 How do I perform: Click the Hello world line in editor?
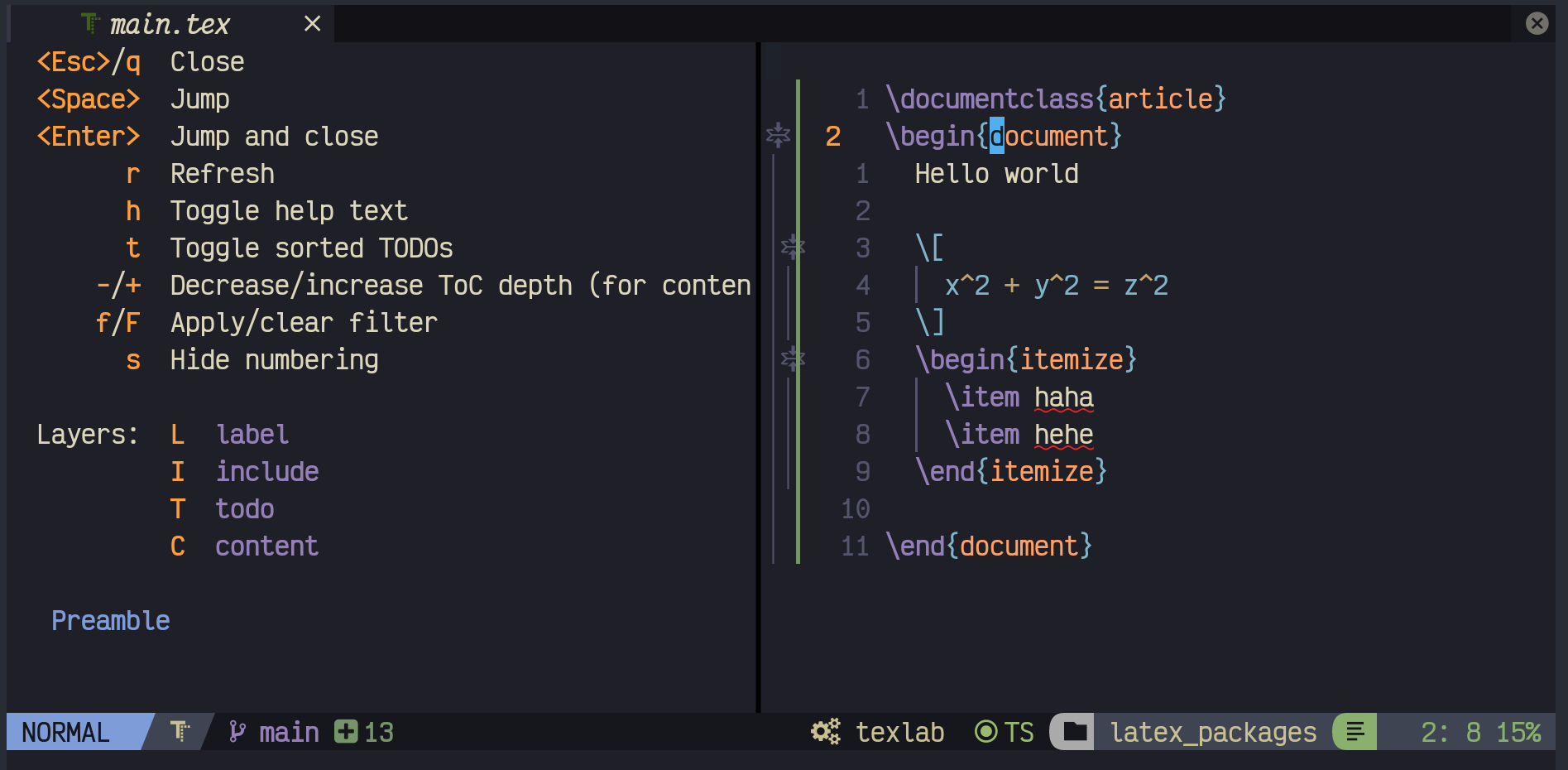[x=996, y=173]
